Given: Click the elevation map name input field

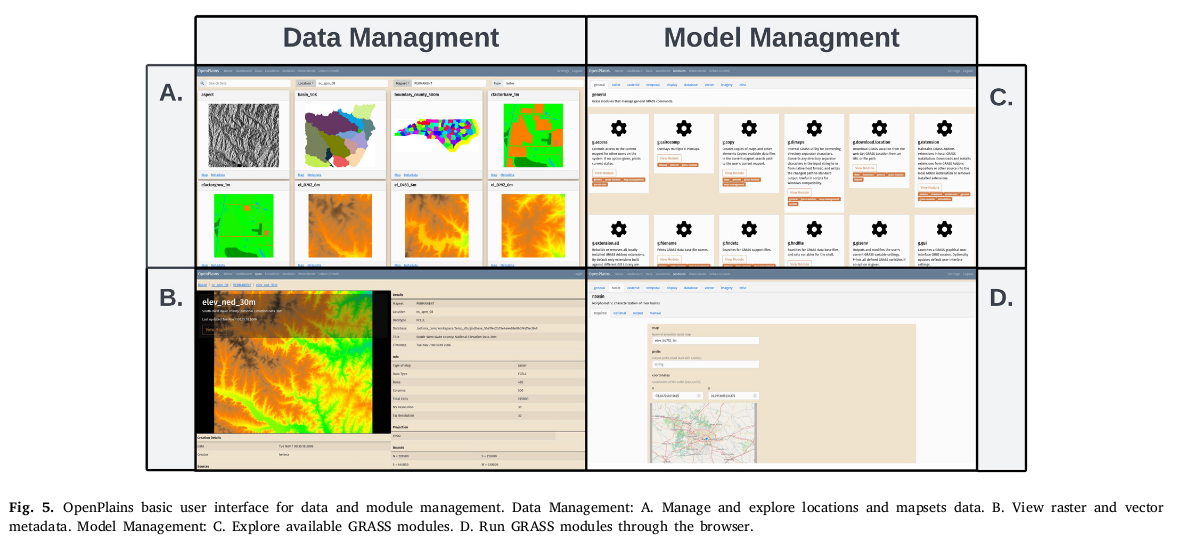Looking at the screenshot, I should [705, 342].
